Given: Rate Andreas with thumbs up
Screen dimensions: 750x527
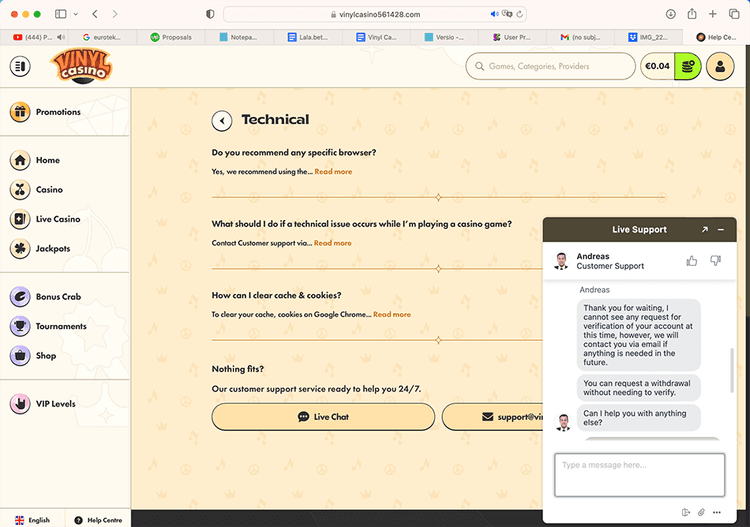Looking at the screenshot, I should [692, 261].
